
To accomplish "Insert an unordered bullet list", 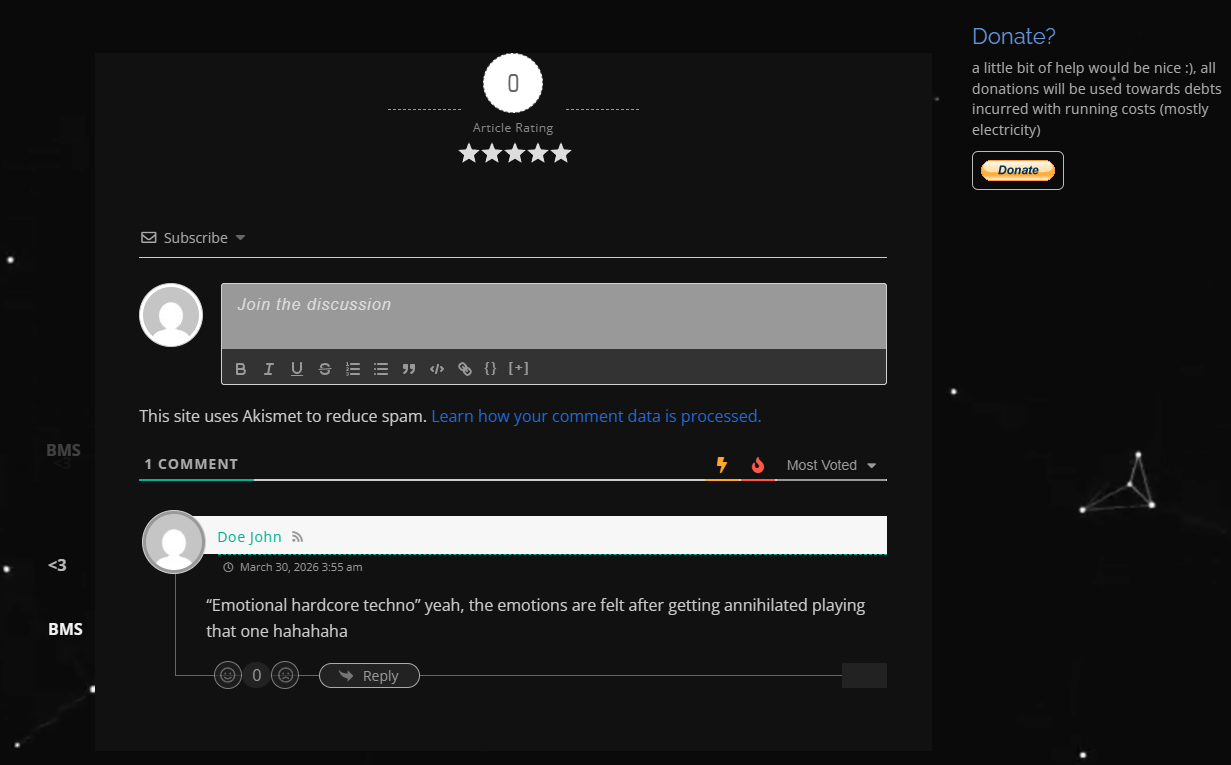I will [381, 369].
